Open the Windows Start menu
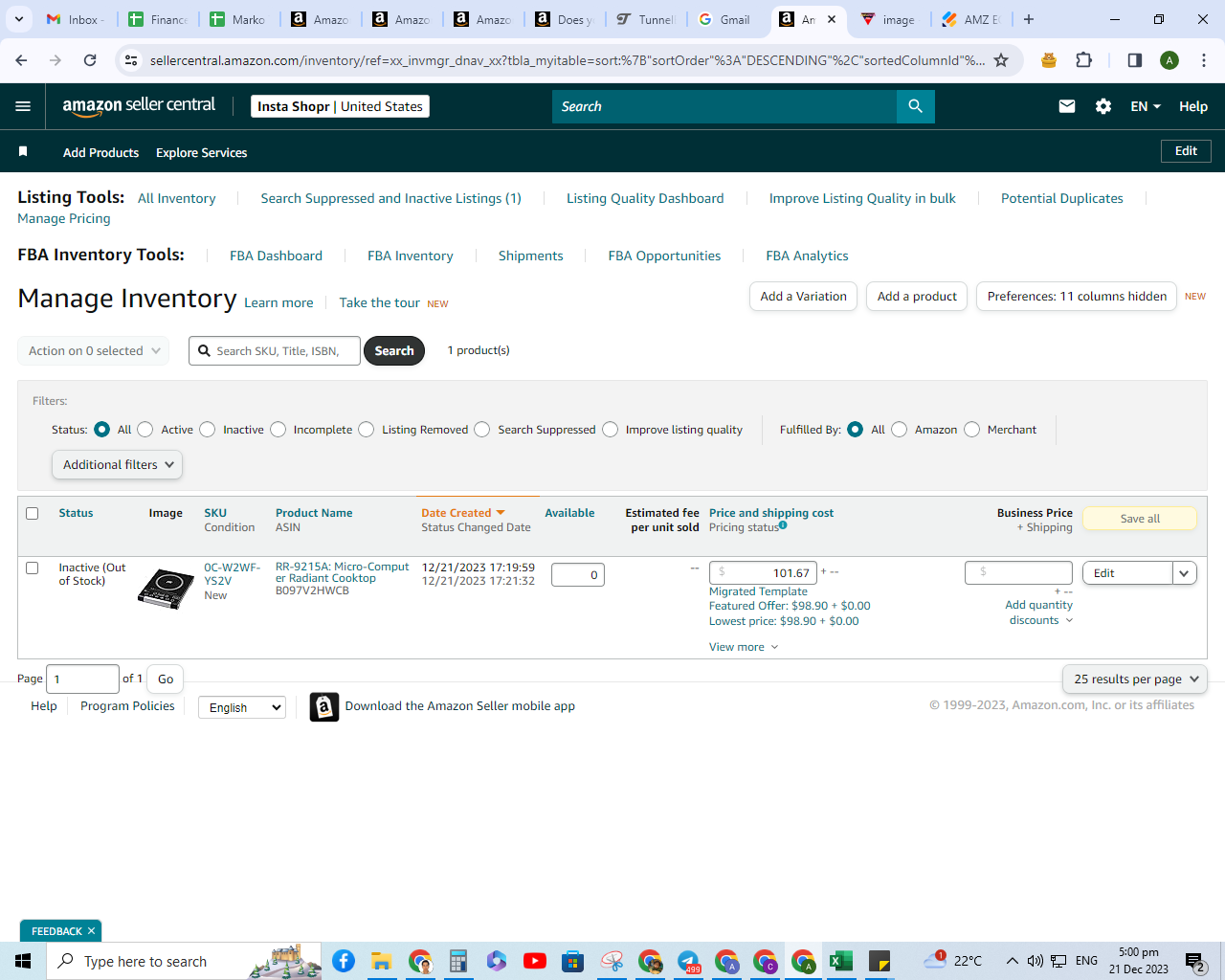The image size is (1225, 980). (x=23, y=961)
